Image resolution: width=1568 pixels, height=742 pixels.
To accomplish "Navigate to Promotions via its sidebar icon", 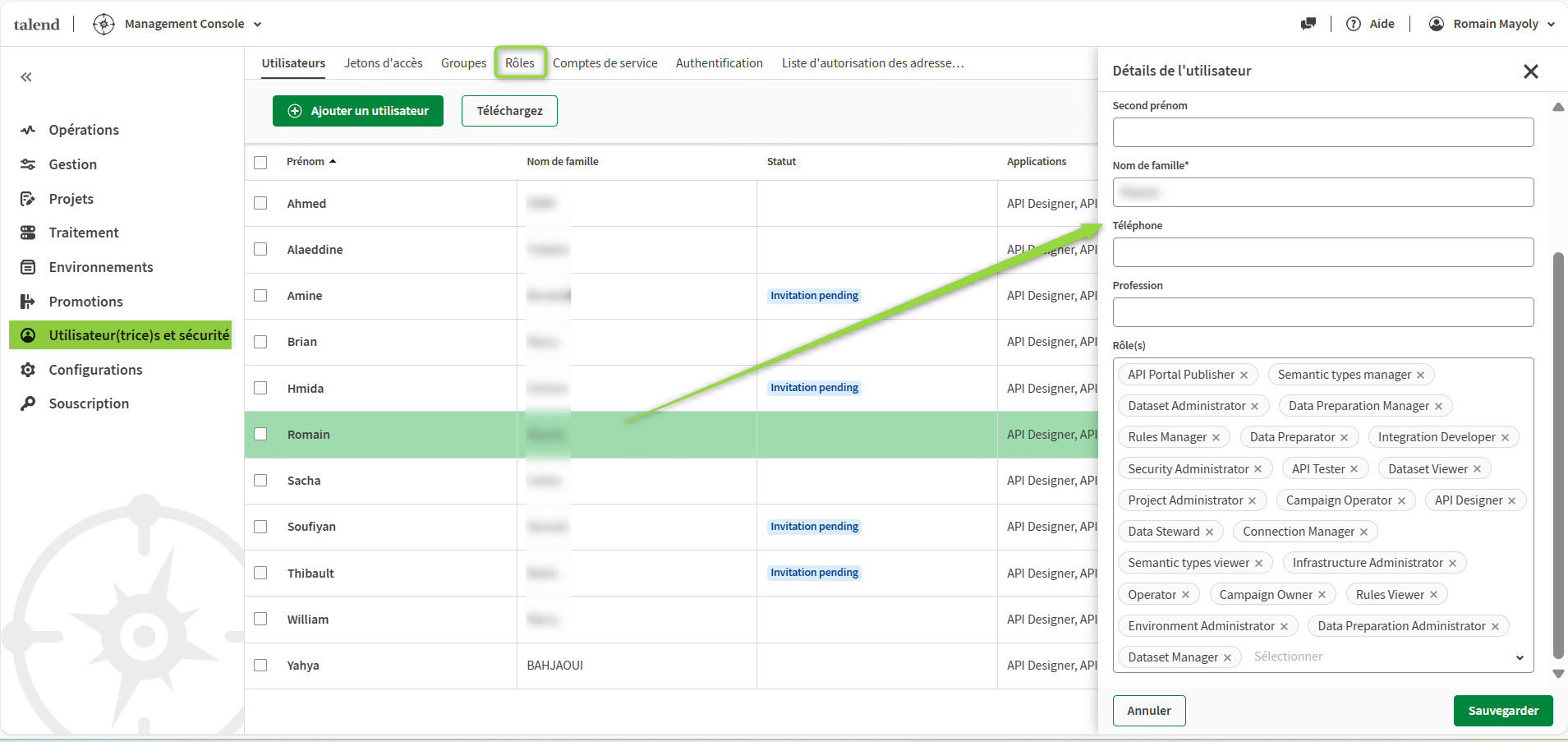I will [x=27, y=301].
